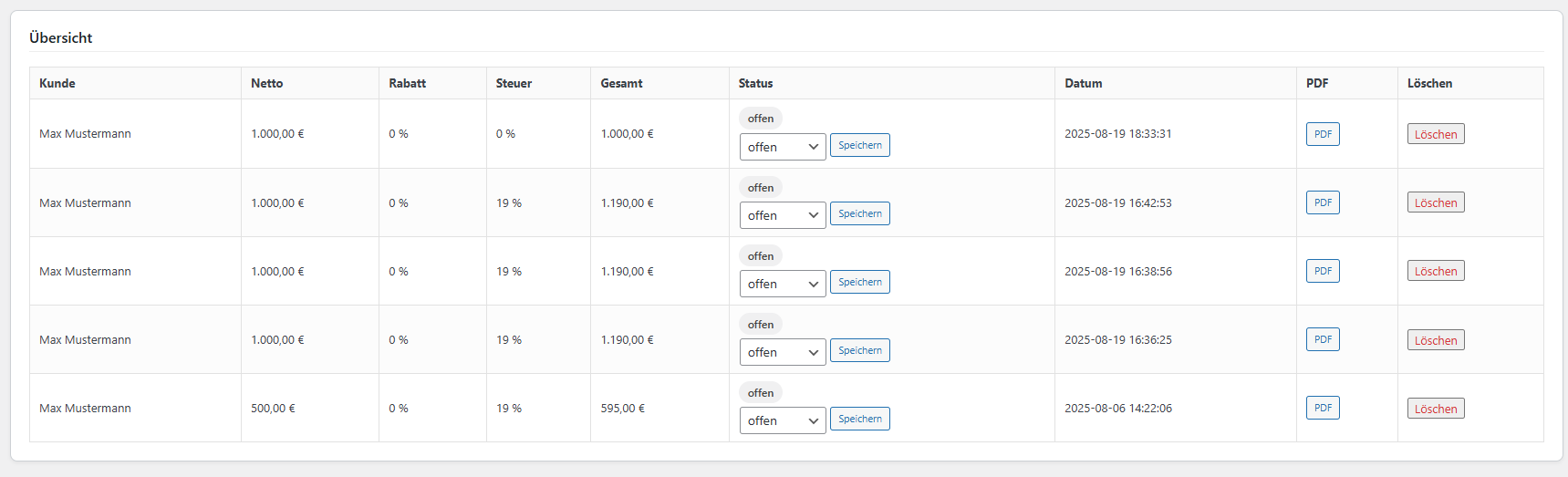Delete the invoice dated 2025-08-19 18:33:31
Image resolution: width=1568 pixels, height=477 pixels.
point(1435,134)
